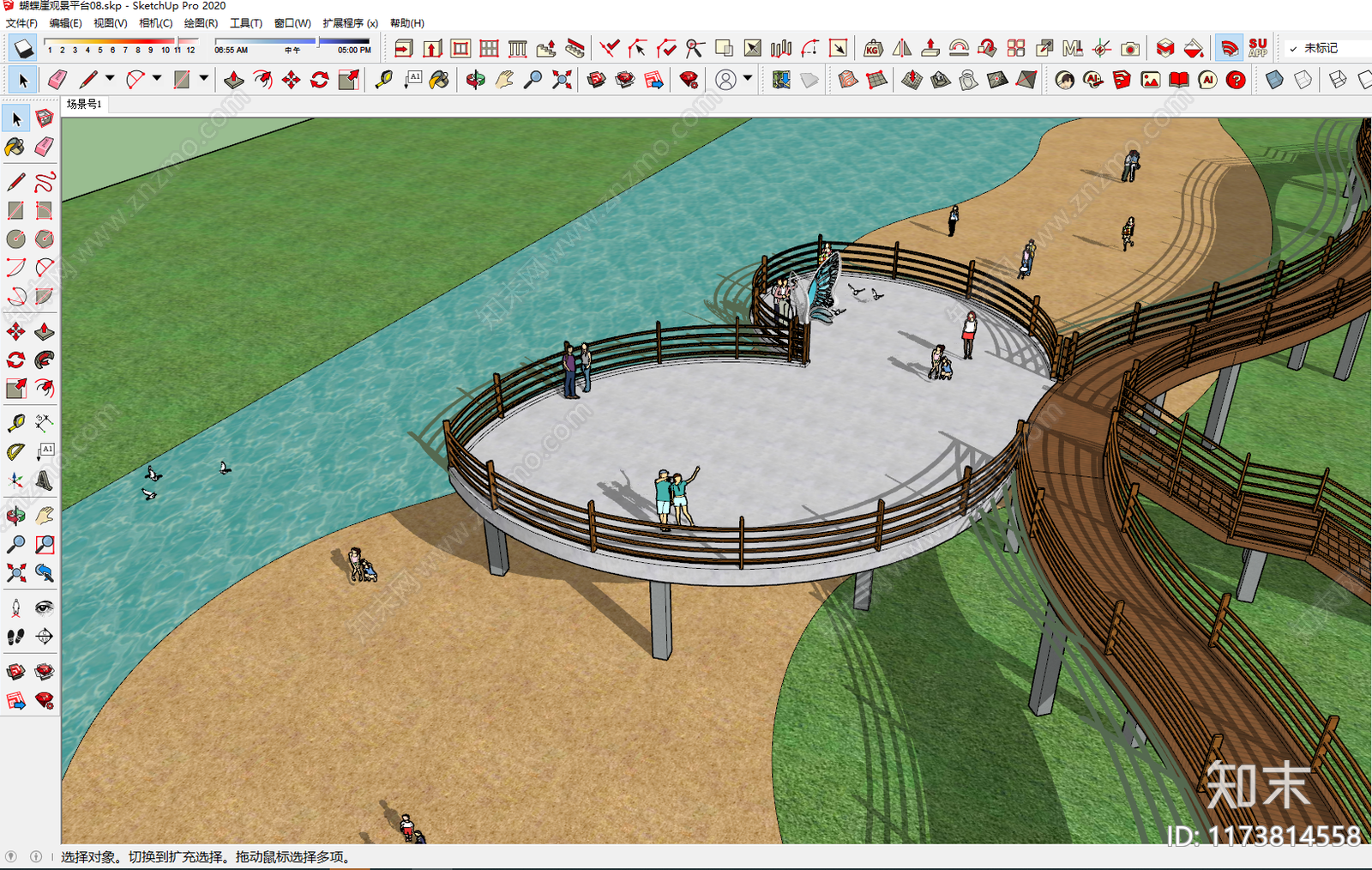
Task: Click the KG weight plugin icon
Action: [x=873, y=48]
